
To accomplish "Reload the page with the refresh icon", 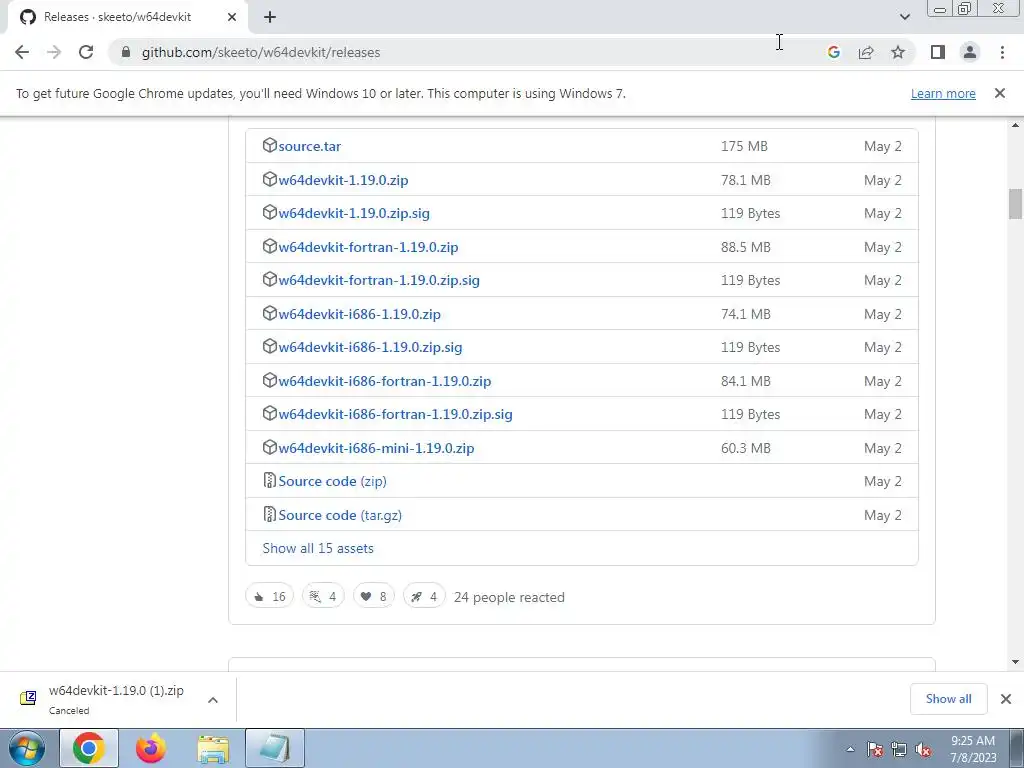I will coord(86,52).
